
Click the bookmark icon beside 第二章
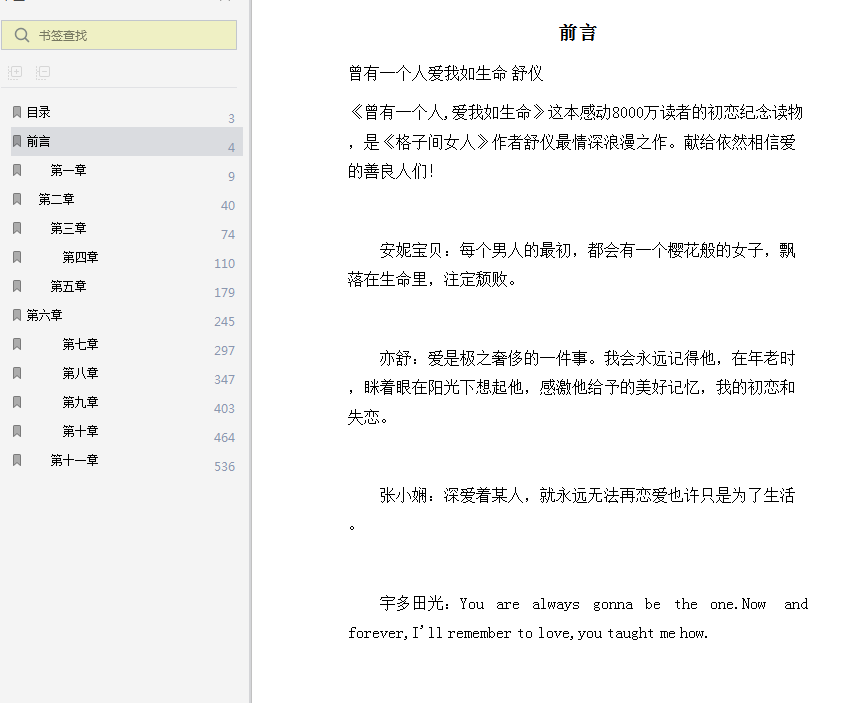[17, 199]
